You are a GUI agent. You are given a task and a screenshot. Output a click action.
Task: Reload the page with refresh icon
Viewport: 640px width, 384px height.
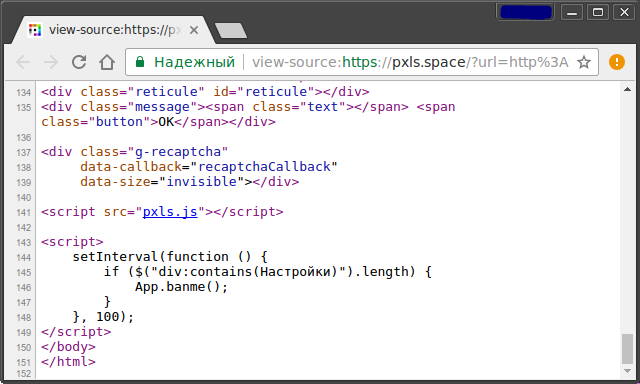tap(79, 62)
